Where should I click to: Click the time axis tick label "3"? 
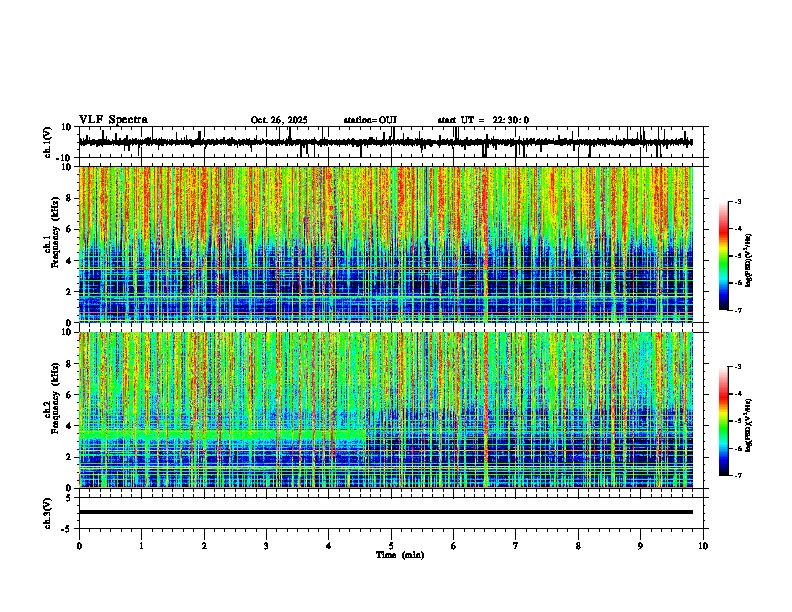(266, 546)
